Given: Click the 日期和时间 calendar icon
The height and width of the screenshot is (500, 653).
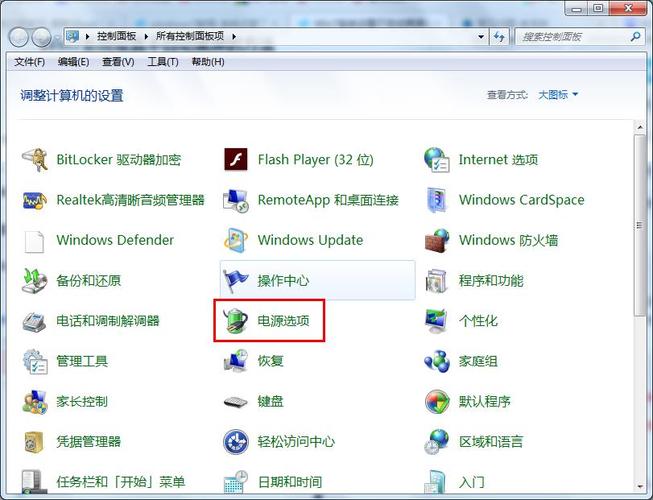Looking at the screenshot, I should 236,482.
